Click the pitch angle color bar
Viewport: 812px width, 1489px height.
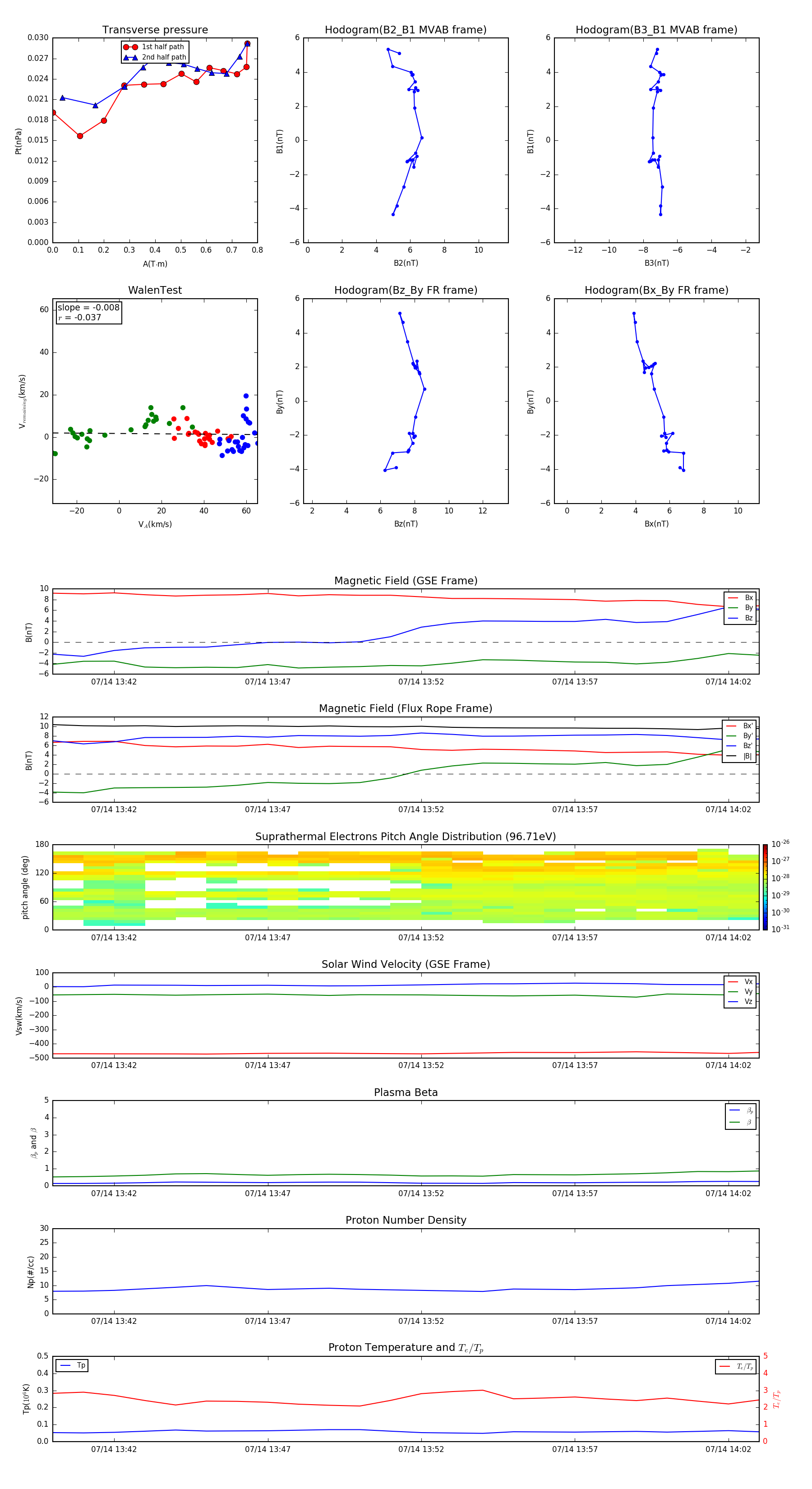click(x=765, y=887)
